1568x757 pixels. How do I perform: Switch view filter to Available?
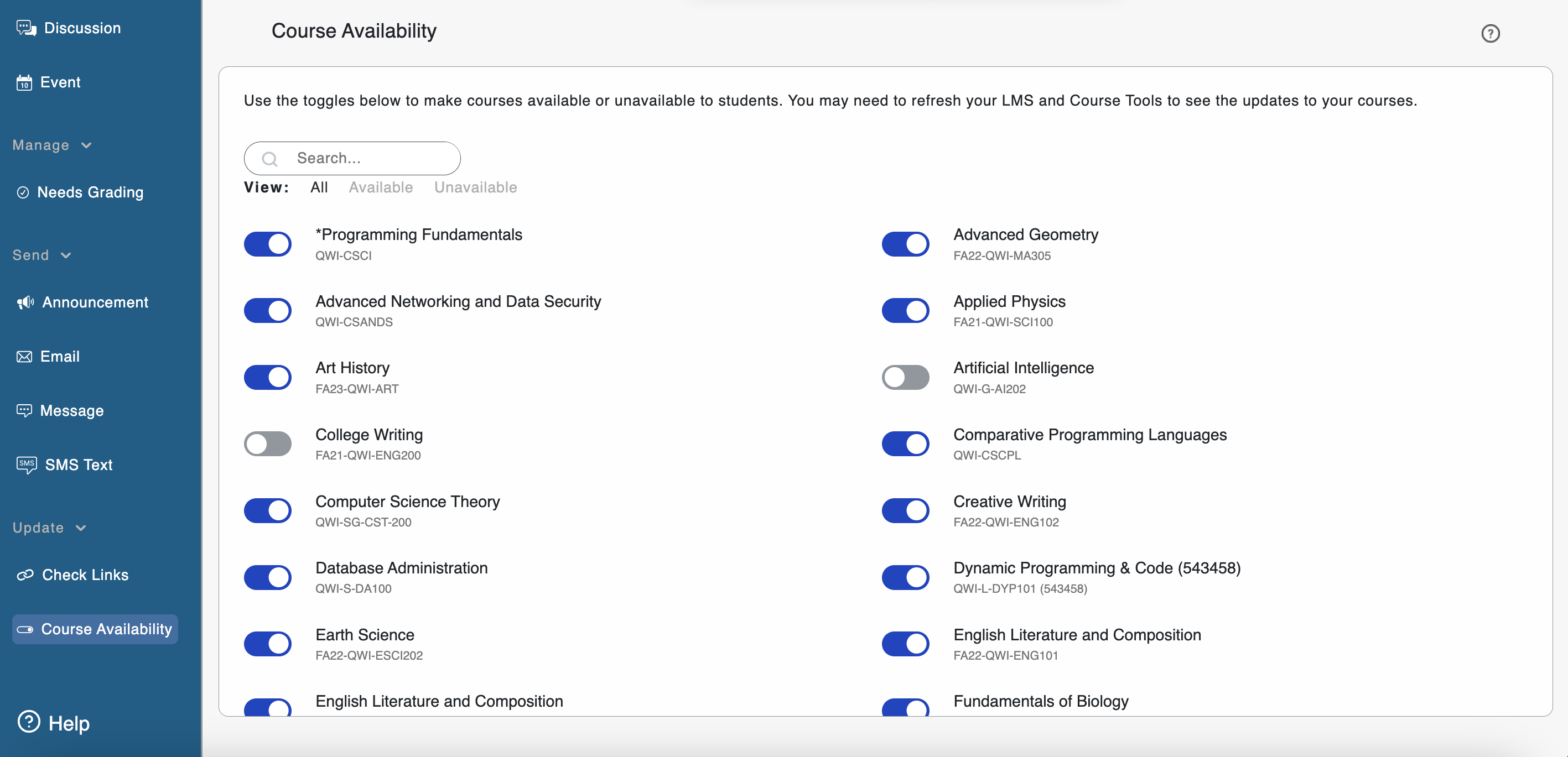coord(381,187)
